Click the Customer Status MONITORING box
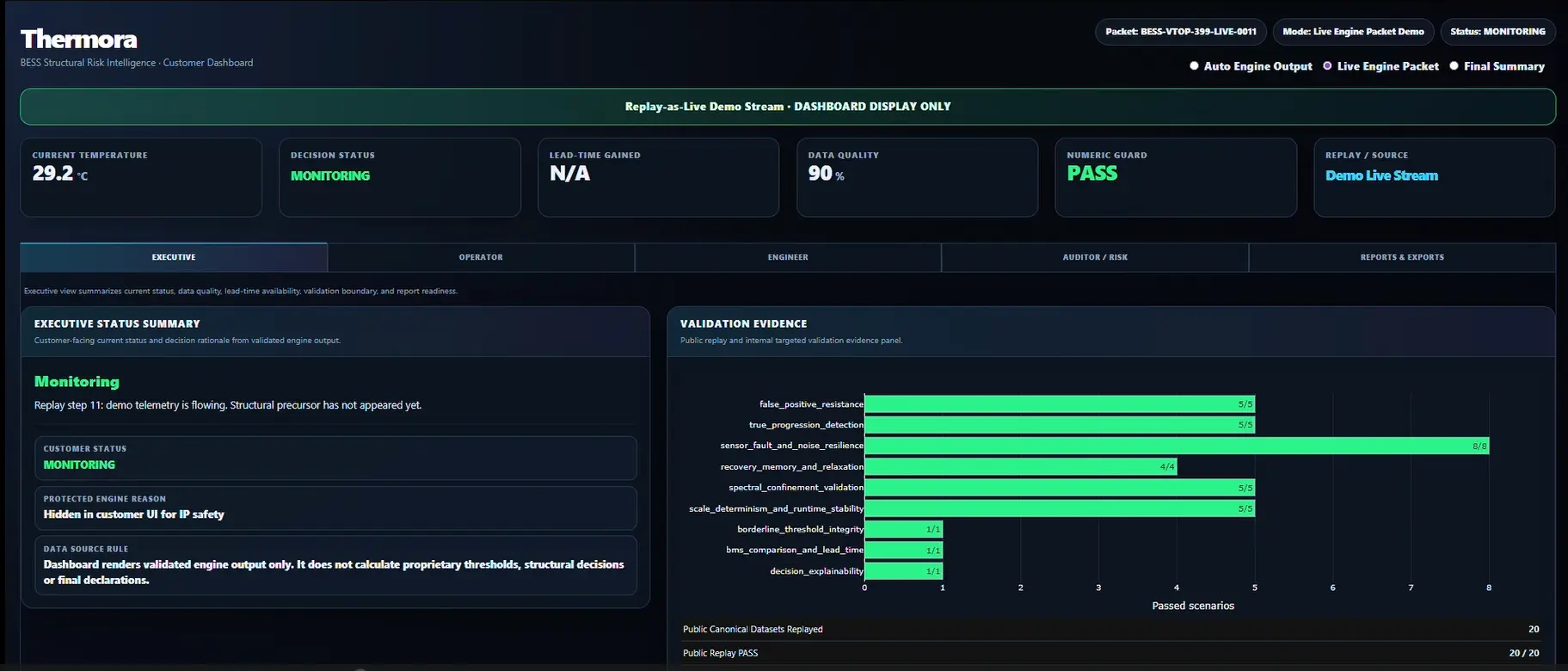This screenshot has width=1568, height=671. click(335, 458)
